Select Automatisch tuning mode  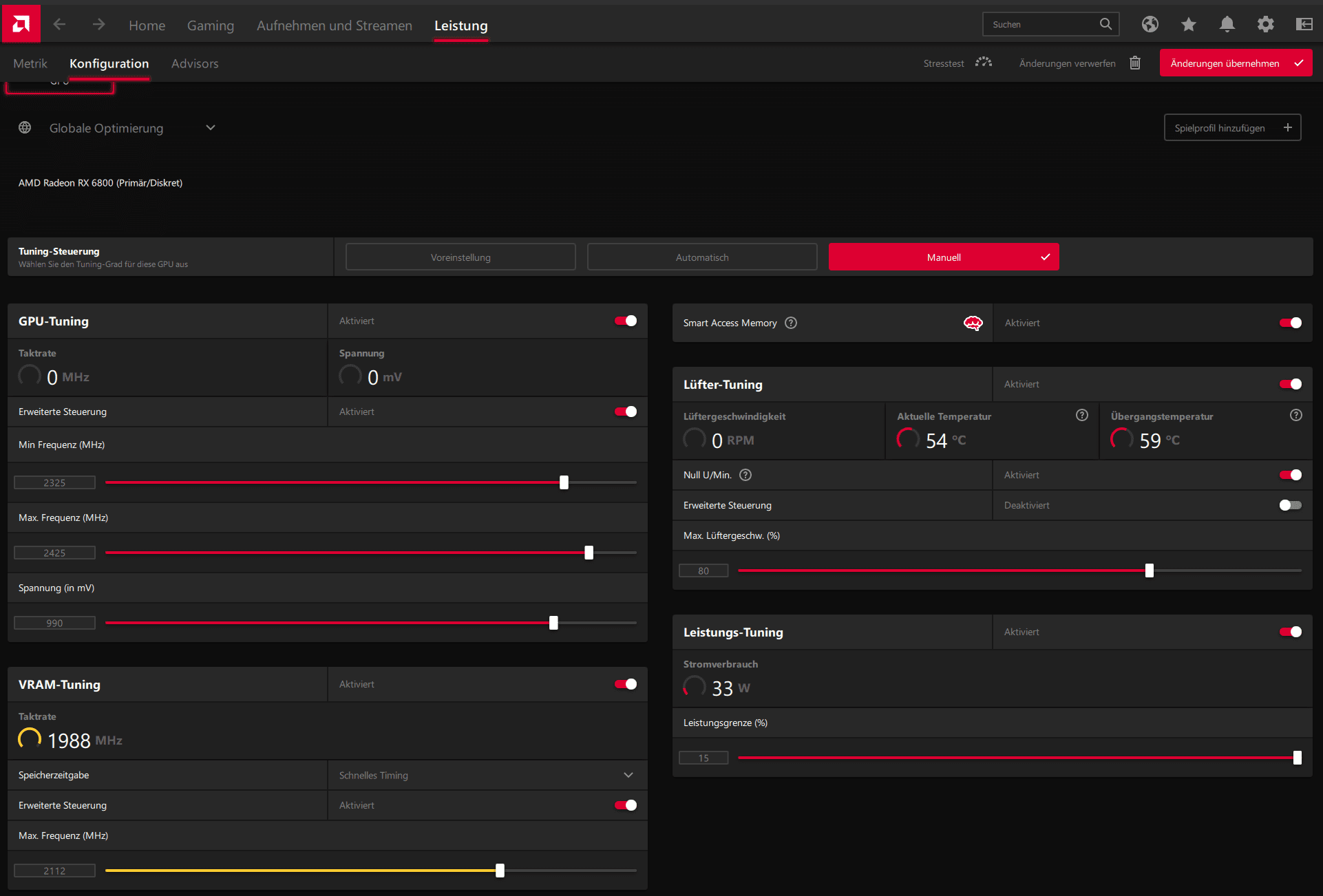(x=702, y=257)
